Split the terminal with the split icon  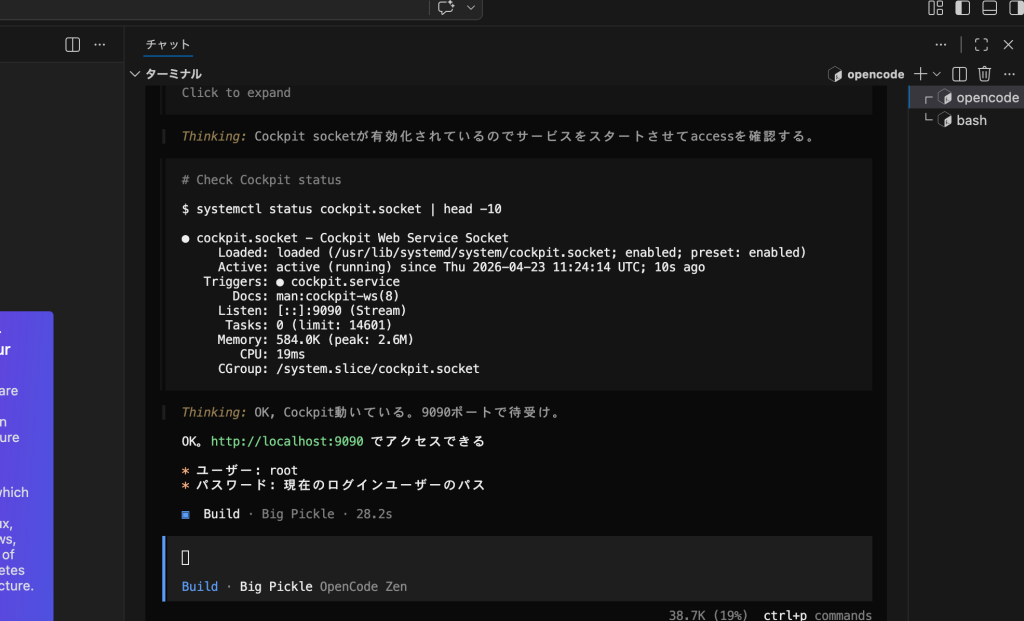click(959, 74)
